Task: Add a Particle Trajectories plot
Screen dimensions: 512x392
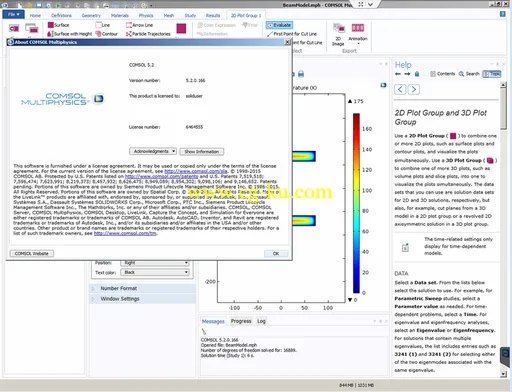Action: pyautogui.click(x=148, y=34)
